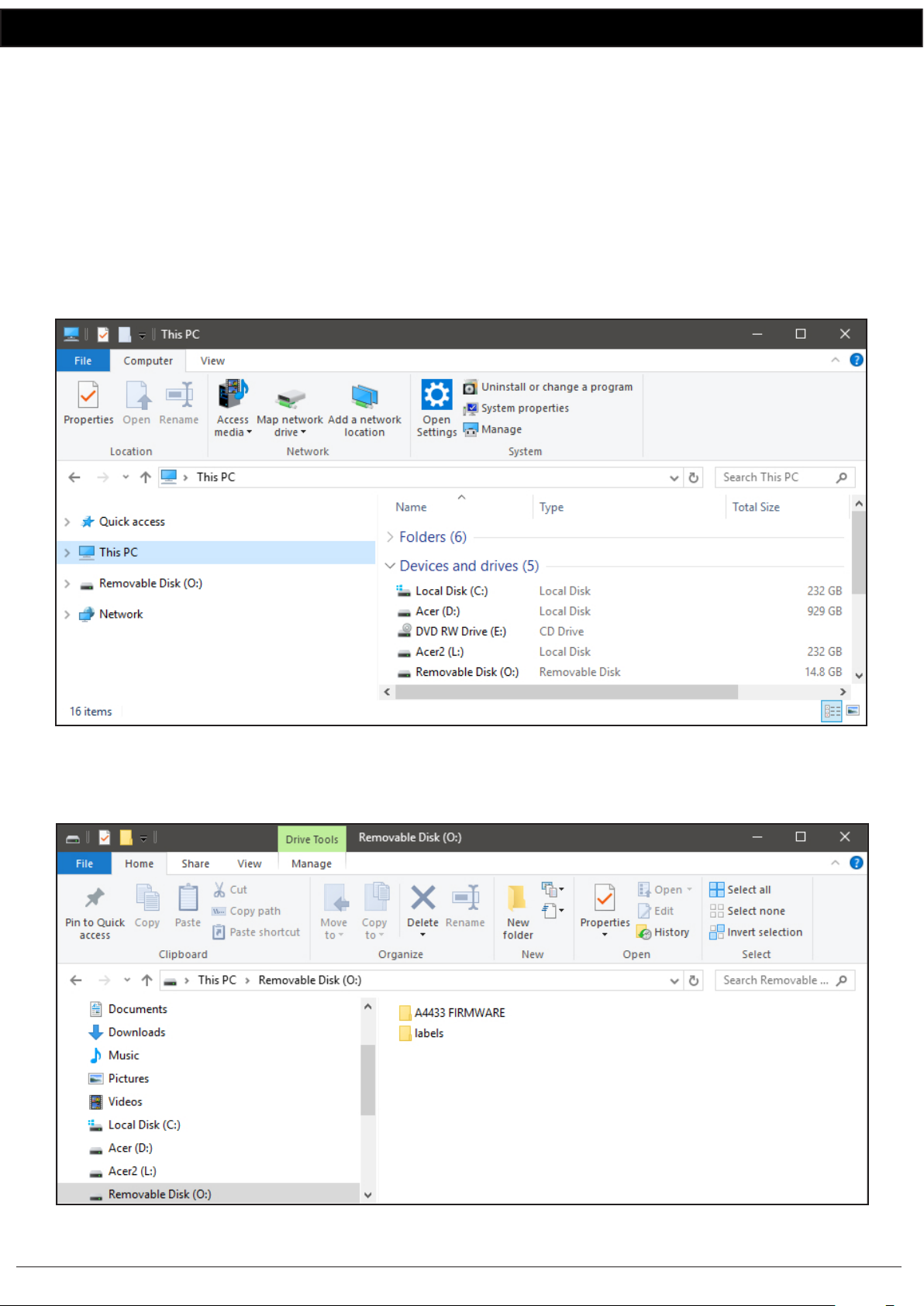Open System properties

point(516,408)
